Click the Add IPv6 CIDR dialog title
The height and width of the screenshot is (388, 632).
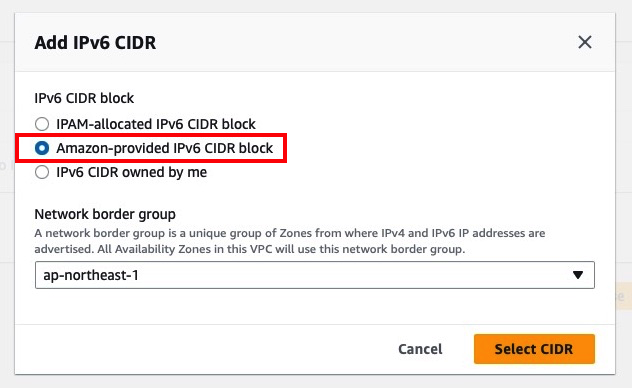(x=95, y=43)
